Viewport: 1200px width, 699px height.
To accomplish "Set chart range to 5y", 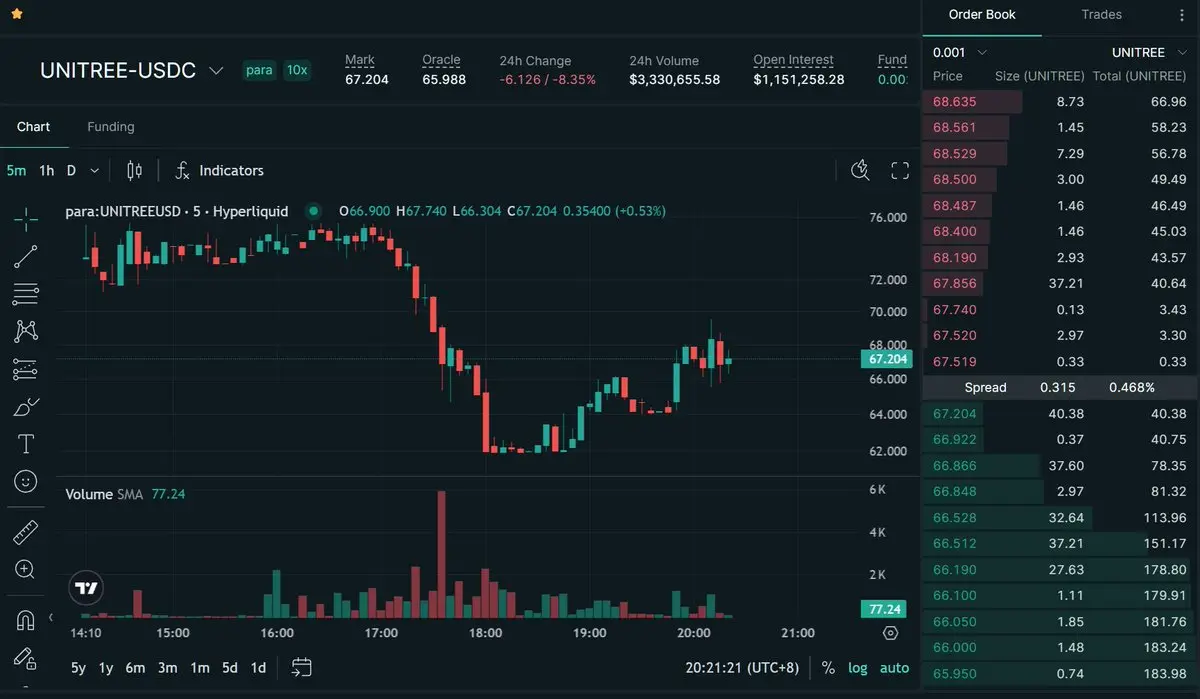I will point(78,667).
